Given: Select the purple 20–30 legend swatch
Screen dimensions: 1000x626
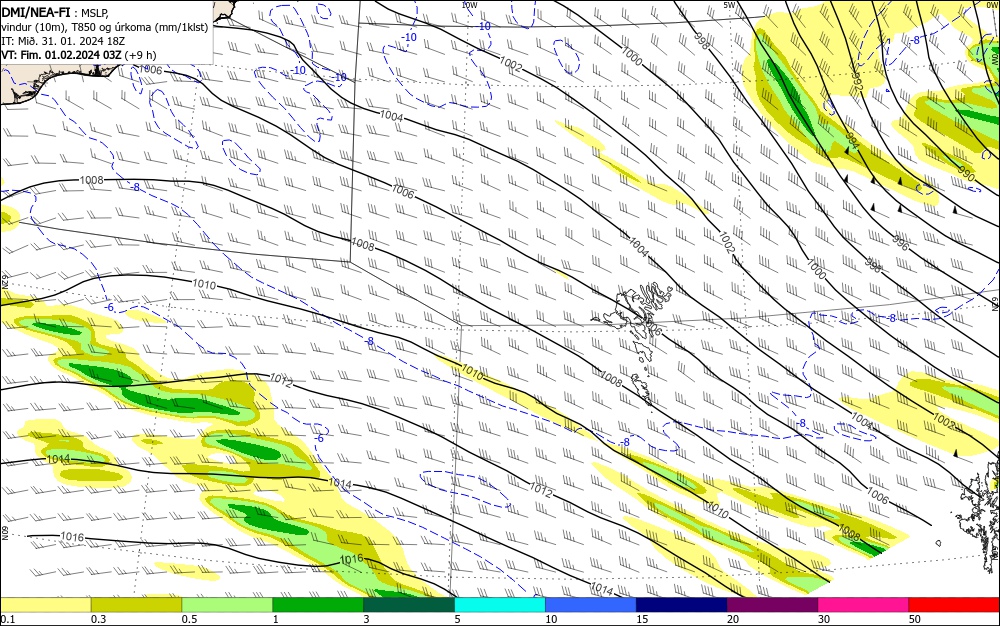Looking at the screenshot, I should tap(772, 605).
